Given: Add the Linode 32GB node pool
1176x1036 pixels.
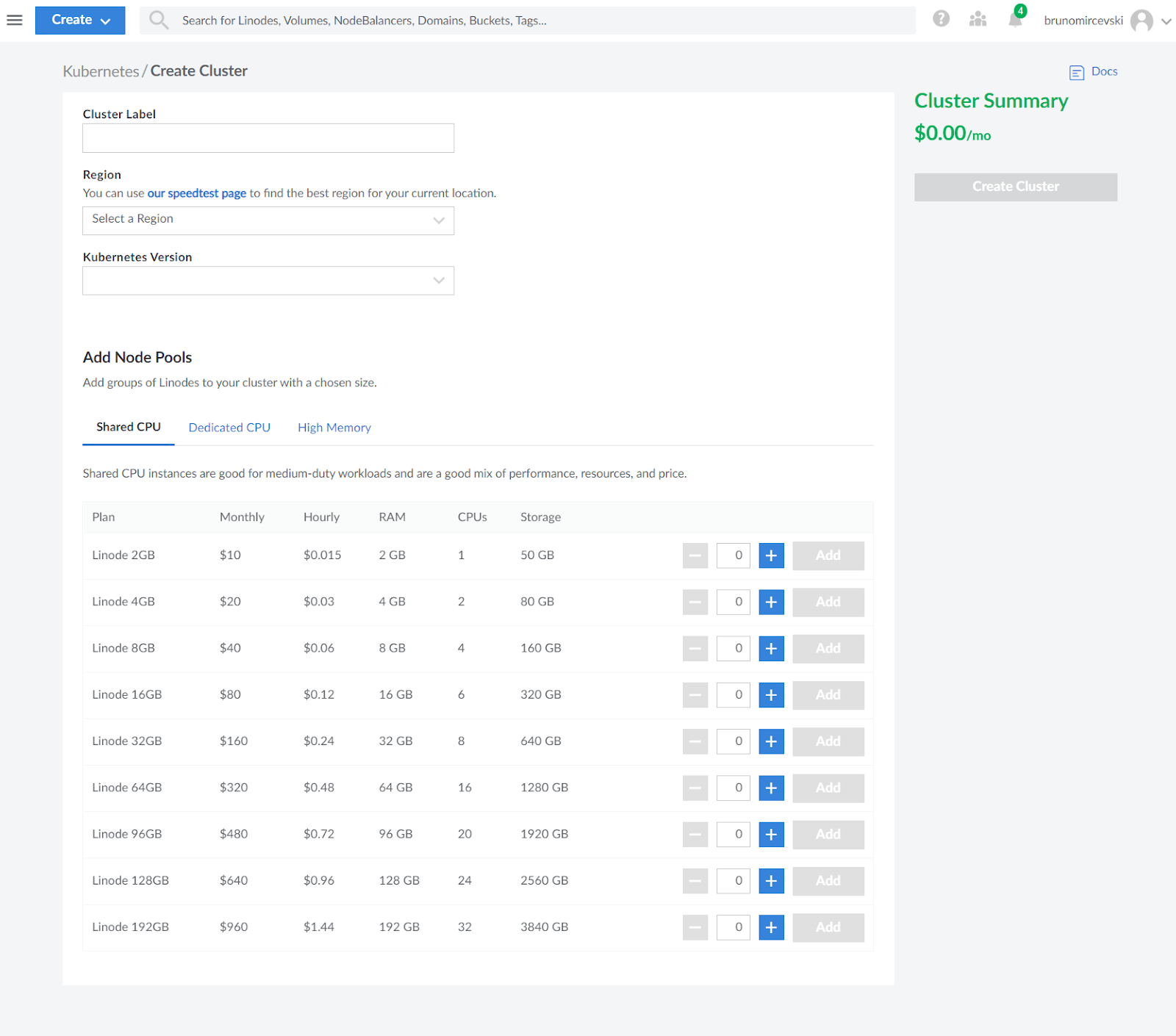Looking at the screenshot, I should pos(828,741).
